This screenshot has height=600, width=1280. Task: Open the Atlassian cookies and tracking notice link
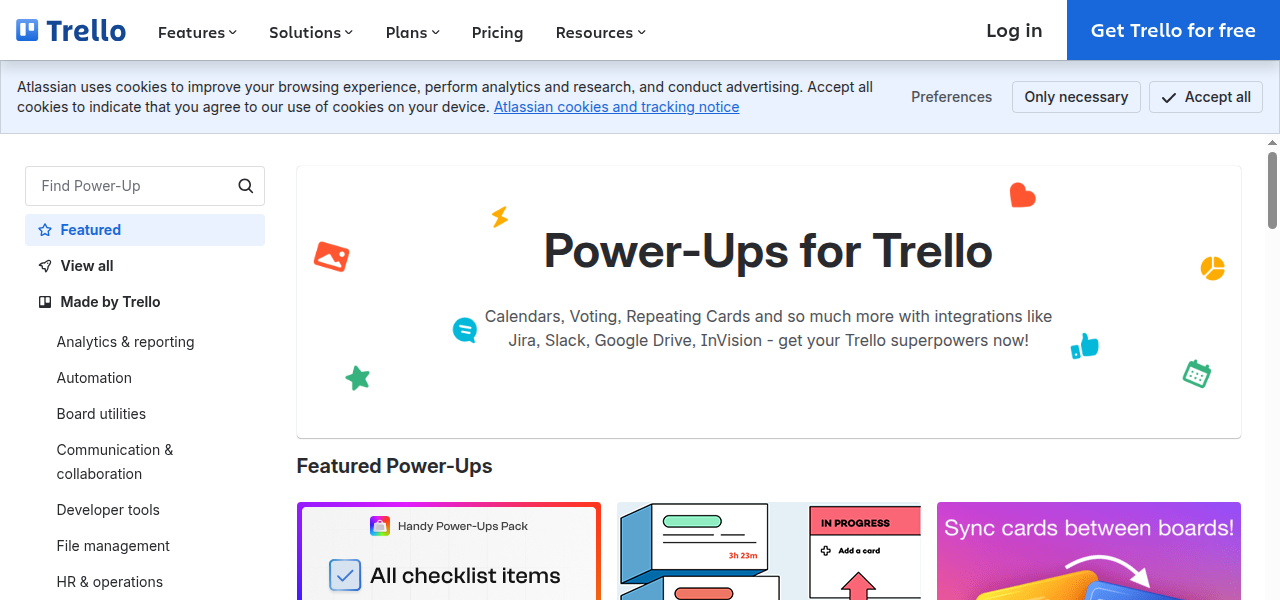click(x=616, y=107)
